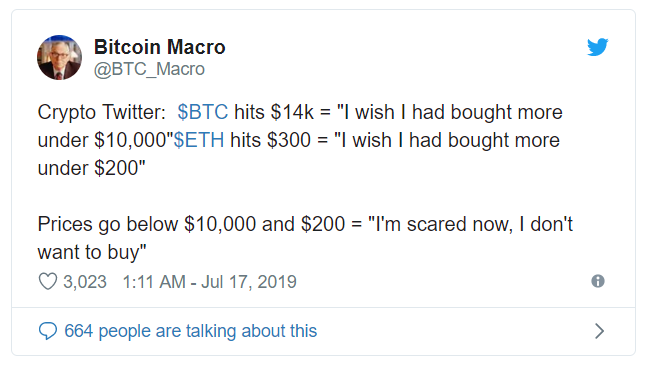Click the Twitter bird logo icon
The height and width of the screenshot is (366, 646).
[597, 47]
